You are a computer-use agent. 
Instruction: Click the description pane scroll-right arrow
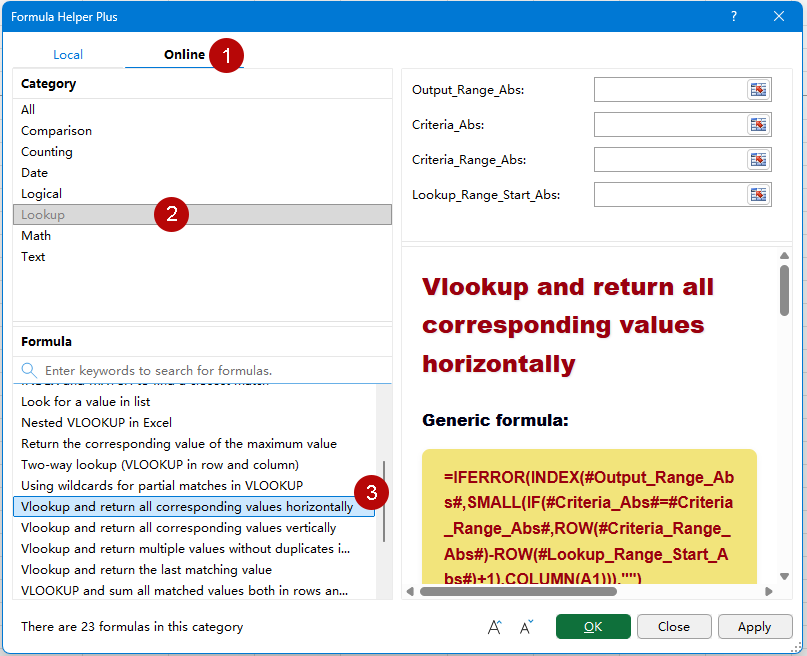click(768, 592)
